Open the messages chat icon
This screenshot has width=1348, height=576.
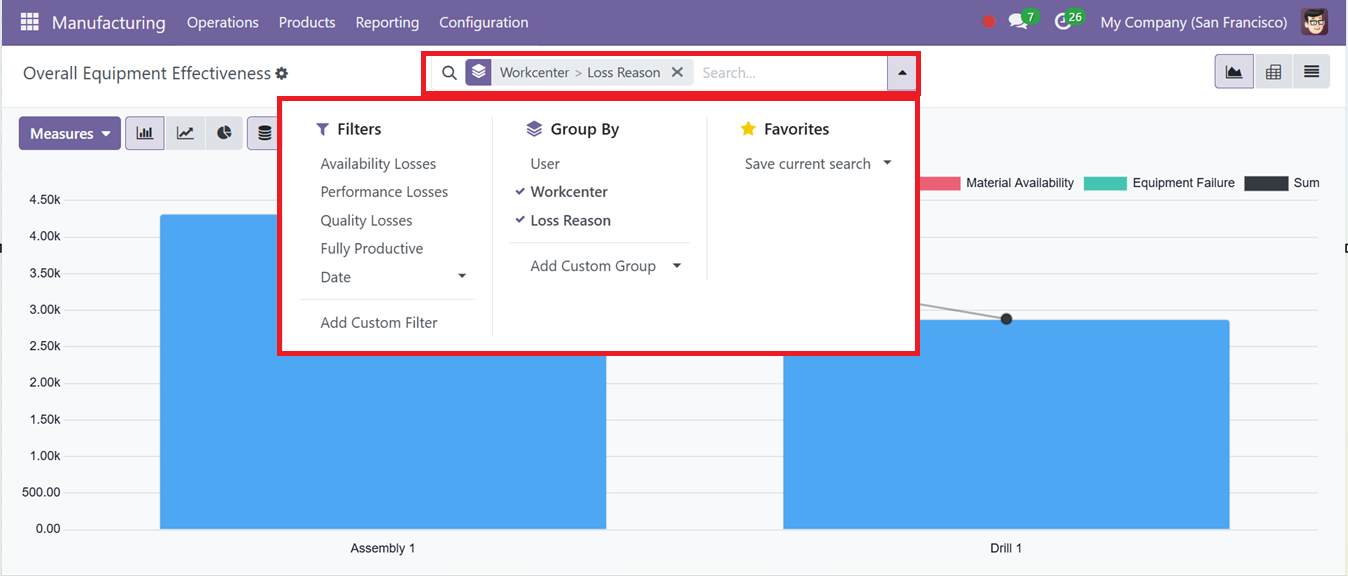point(1018,22)
